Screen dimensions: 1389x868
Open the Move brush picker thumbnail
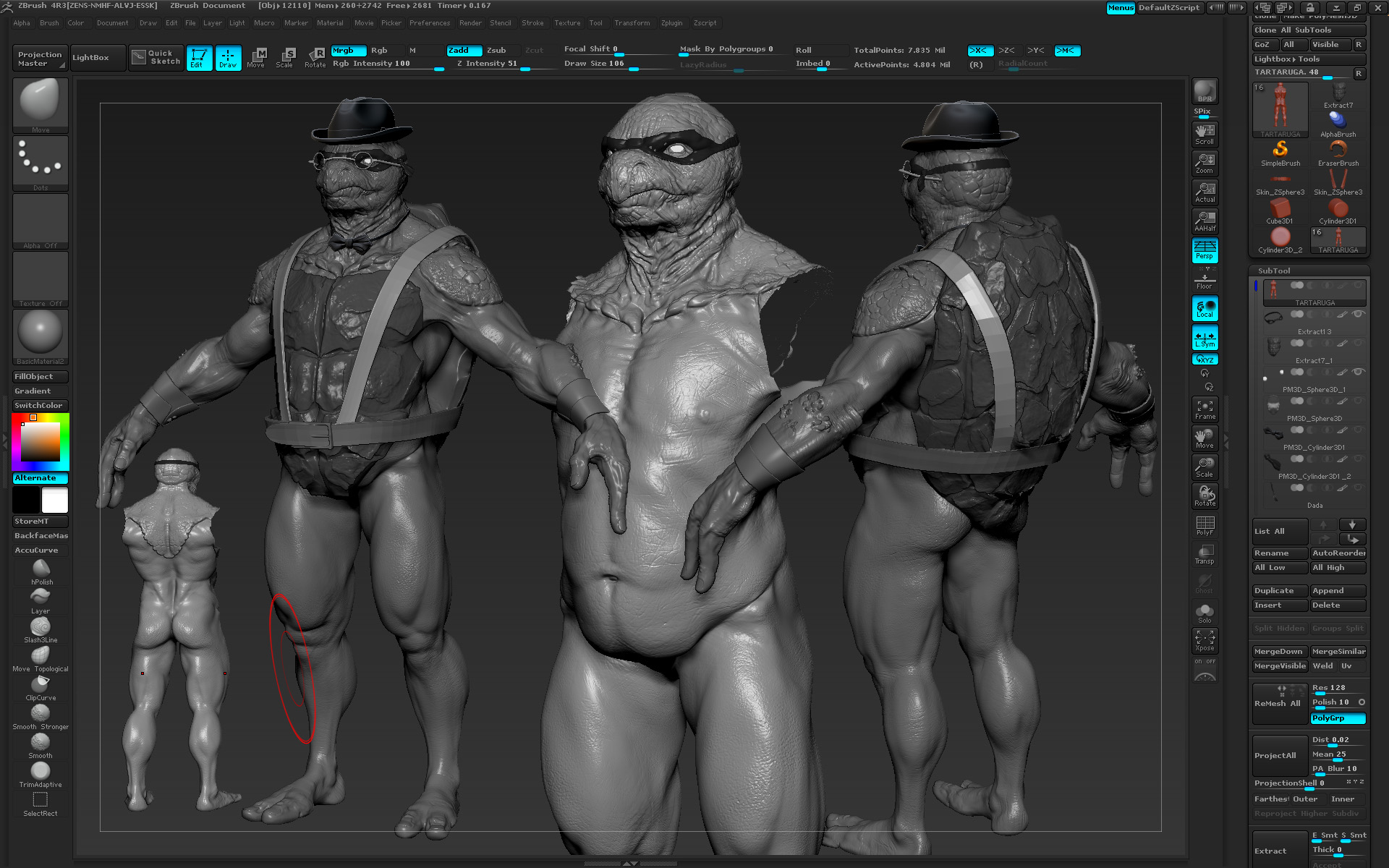(x=41, y=106)
